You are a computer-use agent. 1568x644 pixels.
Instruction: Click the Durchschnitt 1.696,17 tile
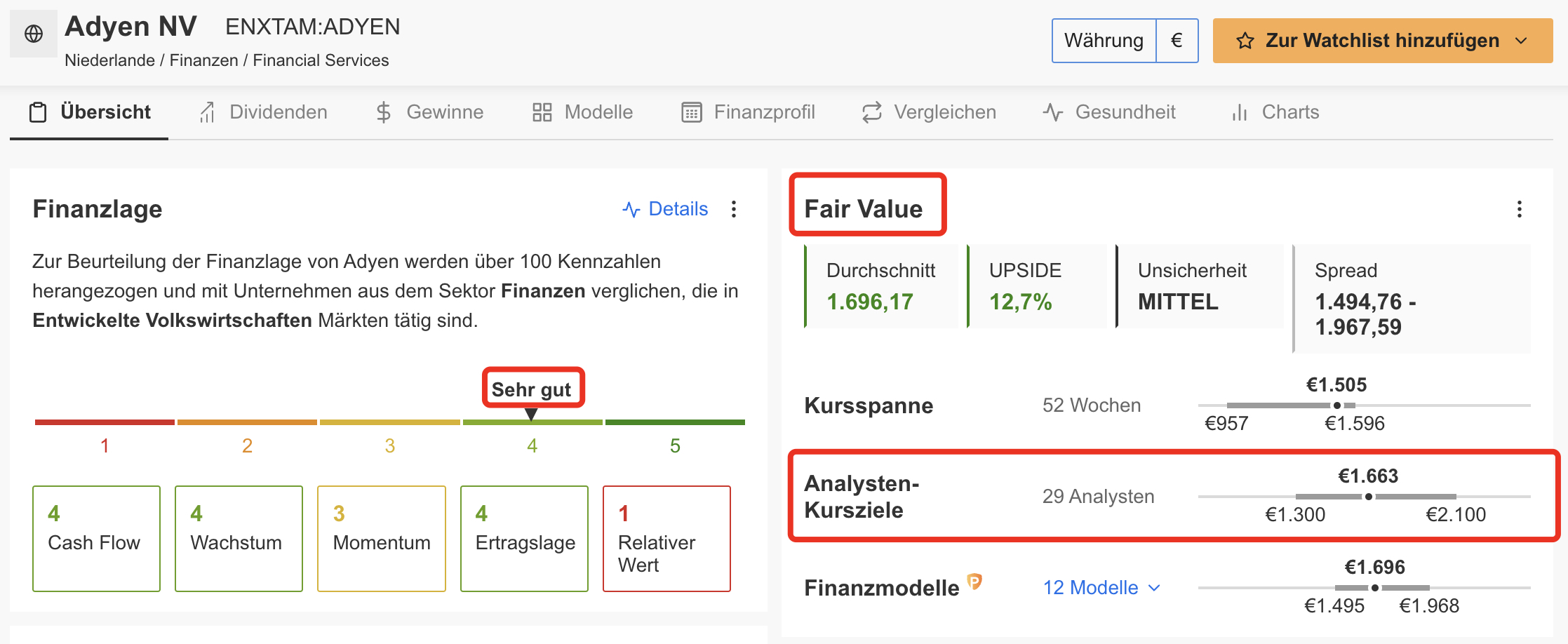tap(881, 286)
